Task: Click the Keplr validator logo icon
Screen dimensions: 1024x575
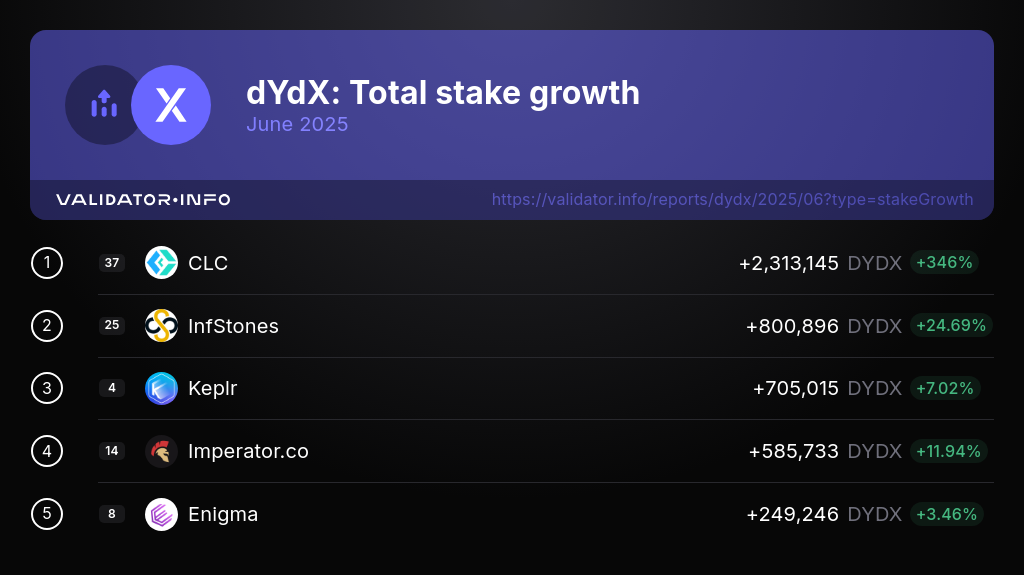Action: click(x=161, y=388)
